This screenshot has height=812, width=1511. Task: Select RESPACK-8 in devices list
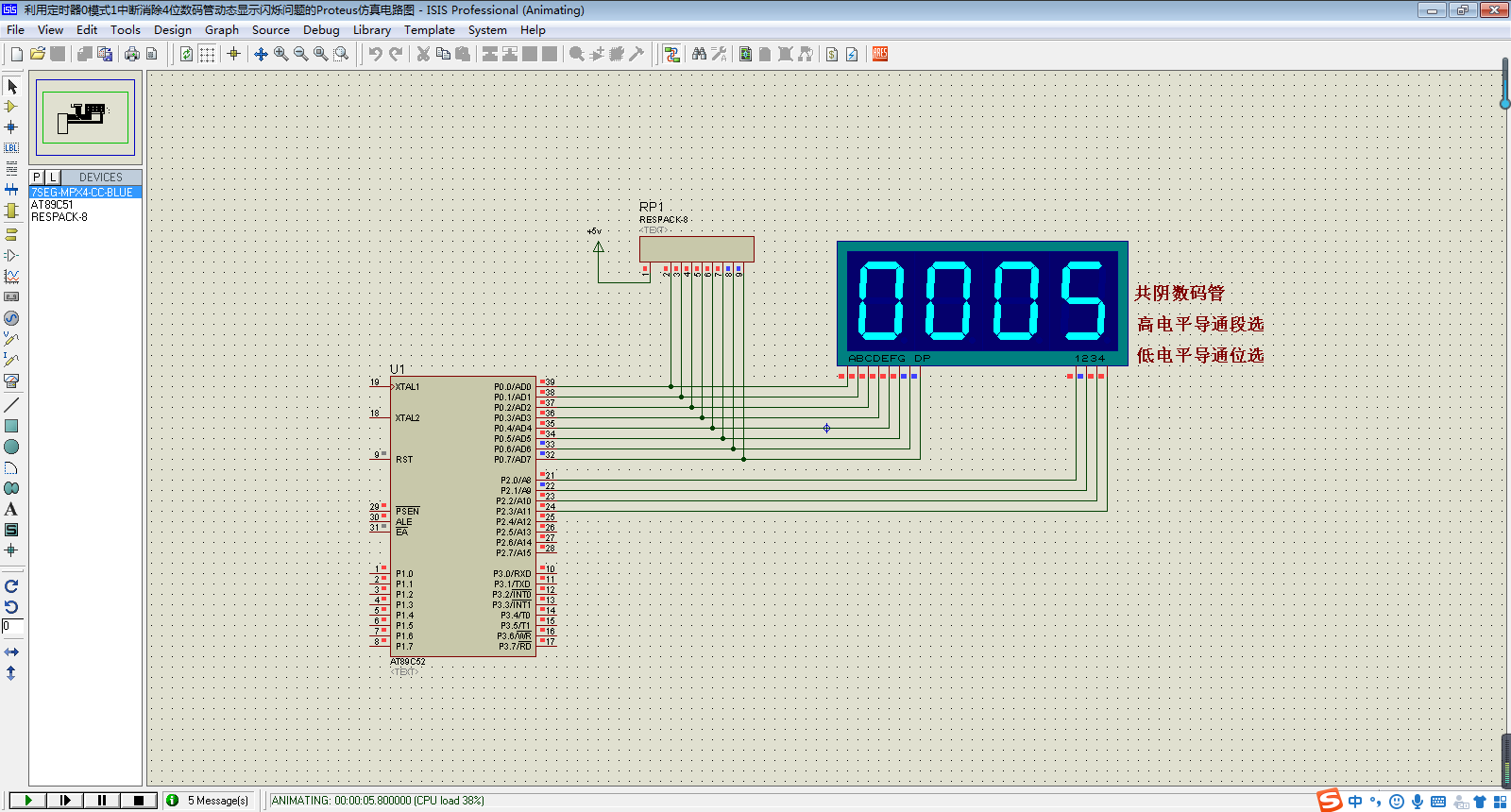coord(85,216)
